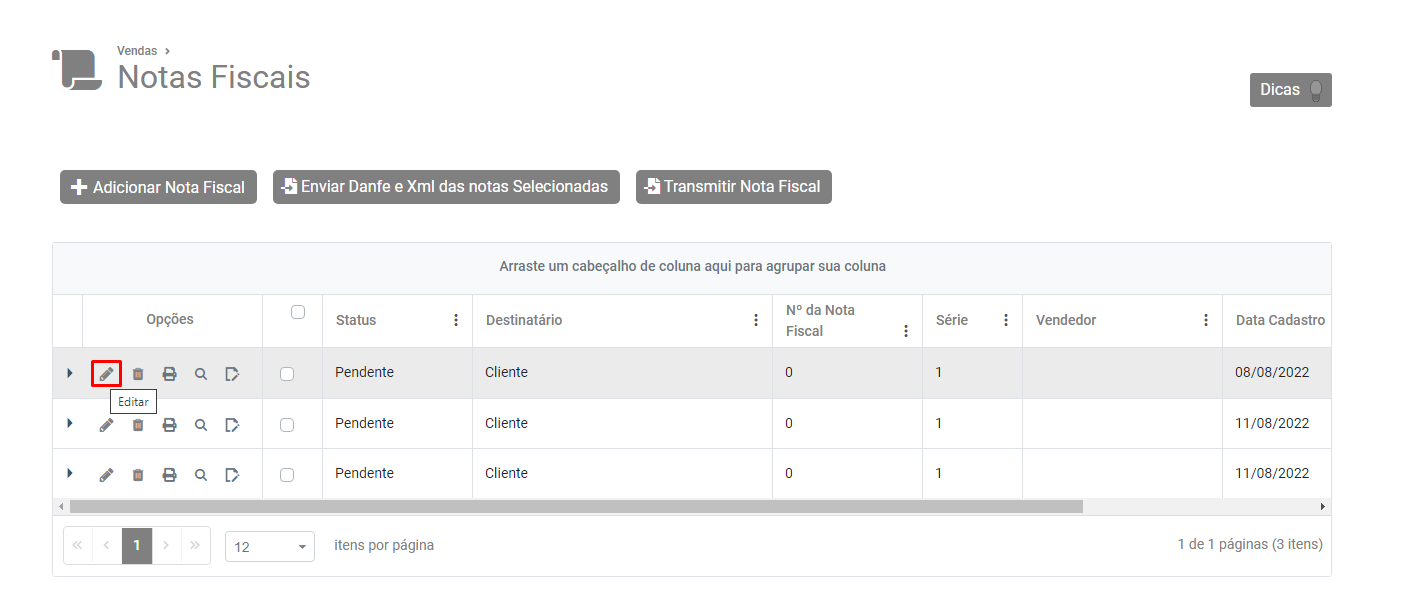
Task: Delete the third invoice using trash icon
Action: (138, 475)
